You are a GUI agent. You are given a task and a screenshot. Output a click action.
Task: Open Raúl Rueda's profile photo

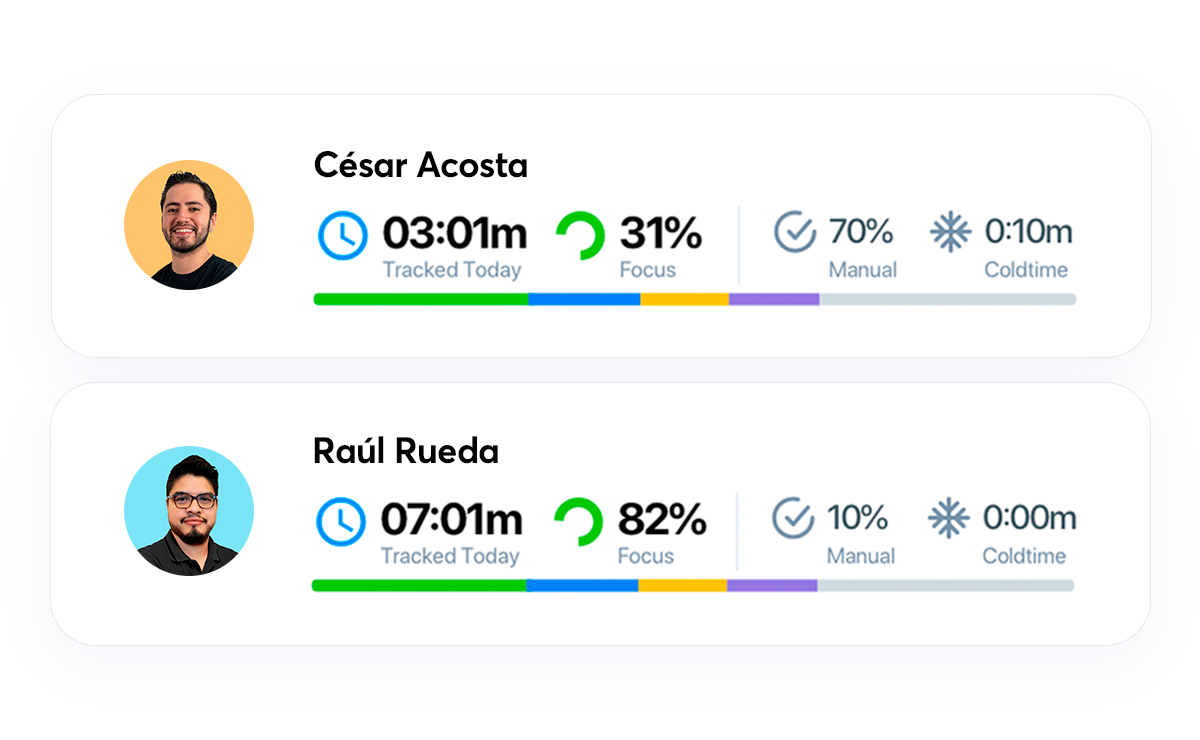coord(189,511)
